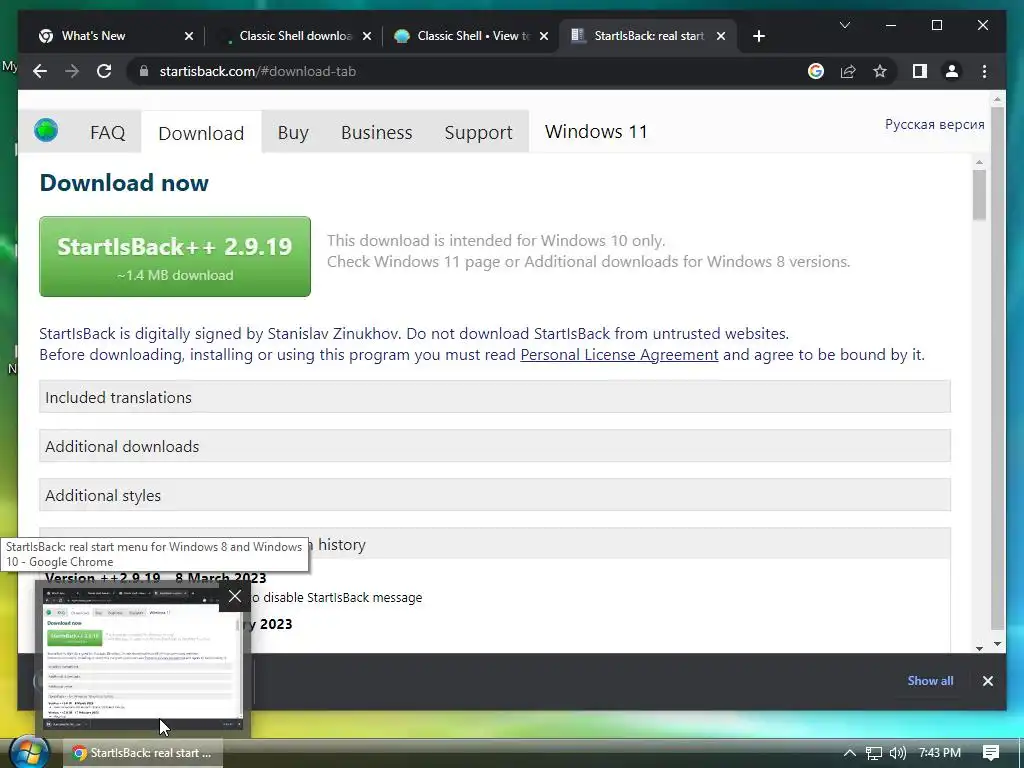Open the volume tray icon
Image resolution: width=1024 pixels, height=768 pixels.
[x=898, y=753]
